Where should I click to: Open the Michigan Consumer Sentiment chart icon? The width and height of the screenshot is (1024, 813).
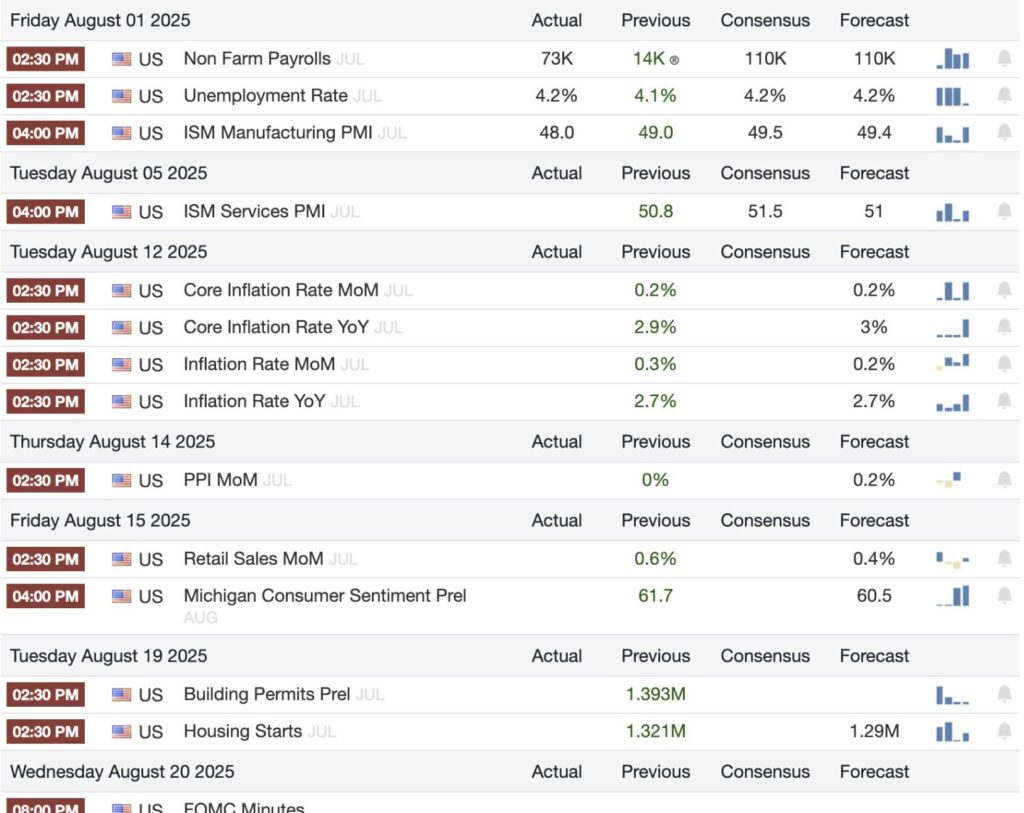(x=953, y=596)
